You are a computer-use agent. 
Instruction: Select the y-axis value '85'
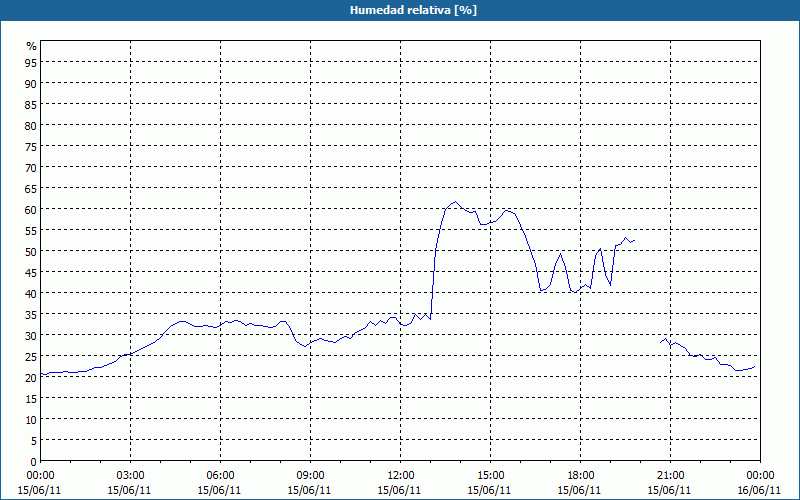(31, 105)
